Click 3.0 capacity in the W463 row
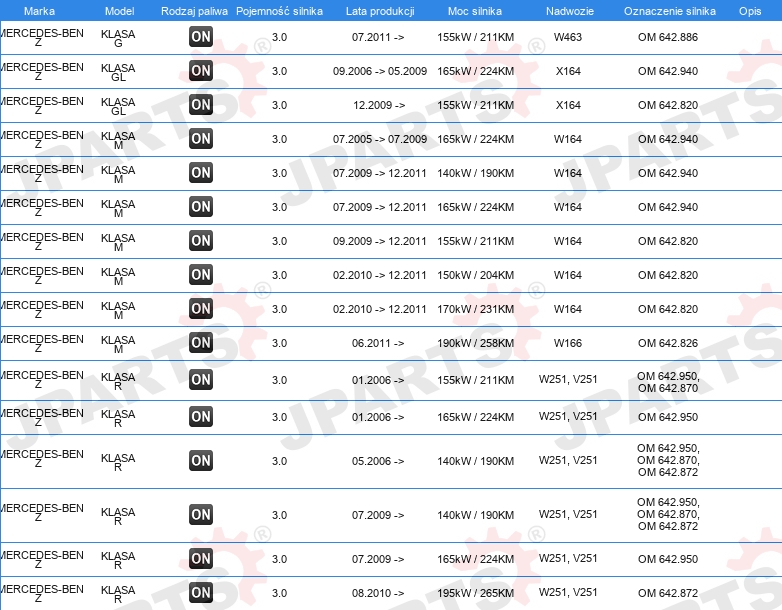Screen dimensions: 782x610 pyautogui.click(x=279, y=37)
